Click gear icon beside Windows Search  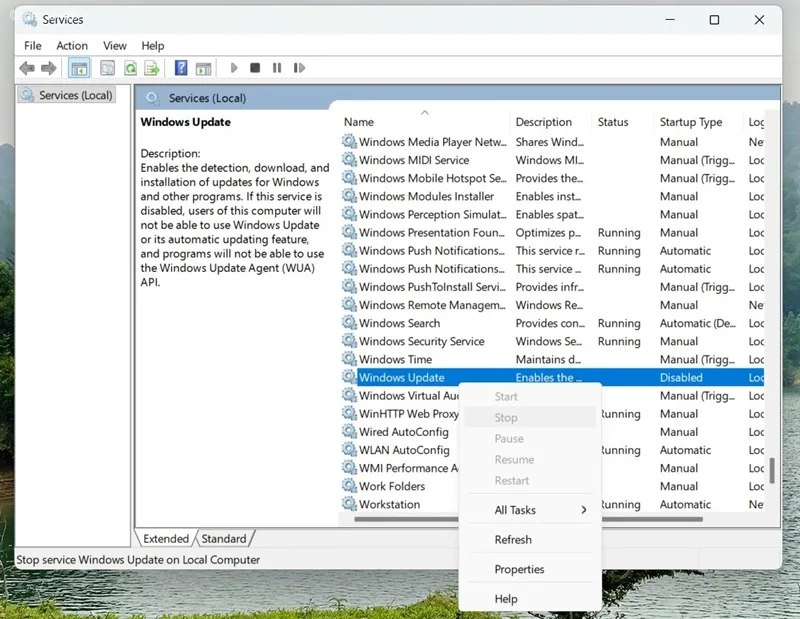[x=349, y=323]
